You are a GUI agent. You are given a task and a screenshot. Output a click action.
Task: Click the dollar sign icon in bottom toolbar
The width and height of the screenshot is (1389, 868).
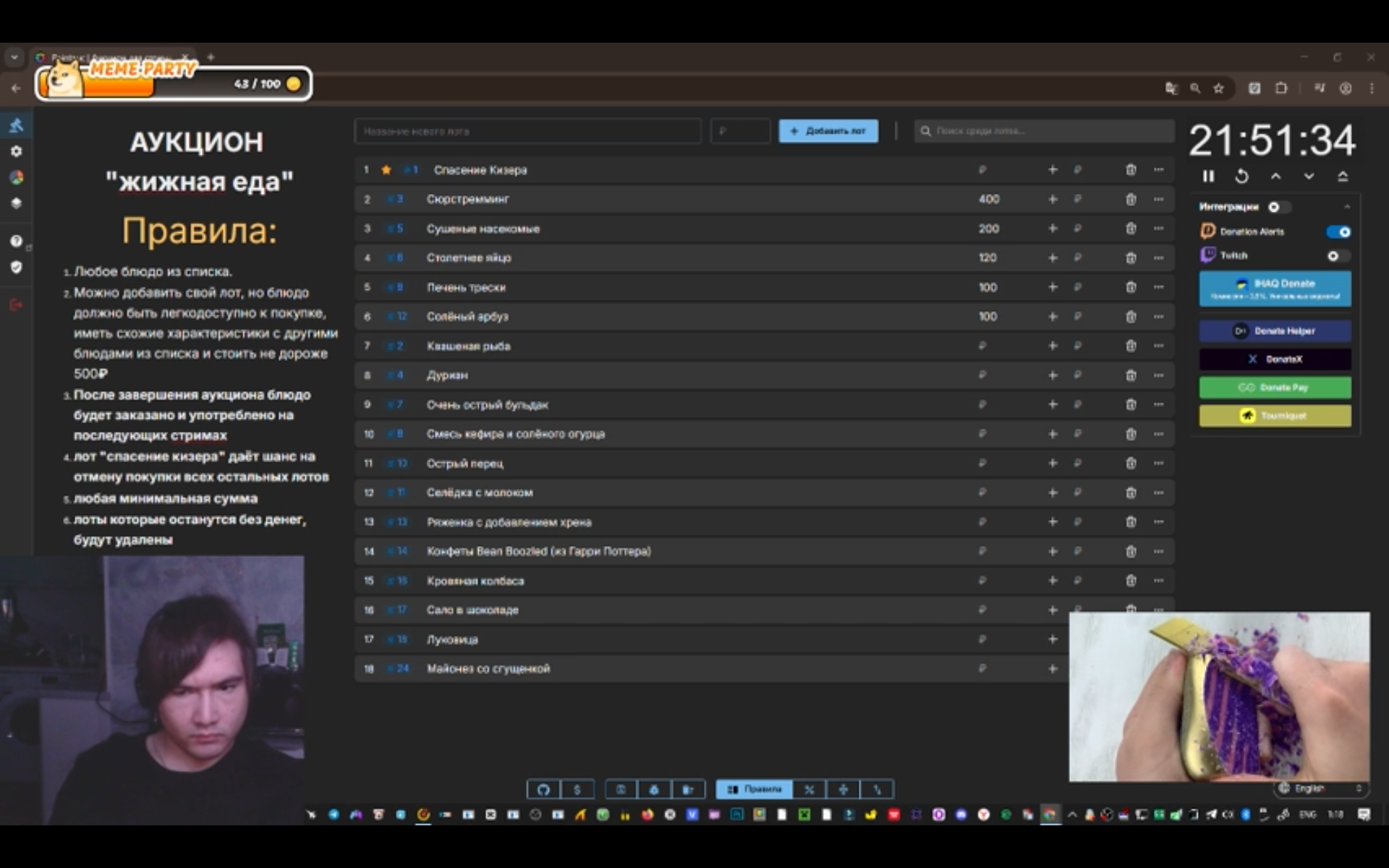577,789
